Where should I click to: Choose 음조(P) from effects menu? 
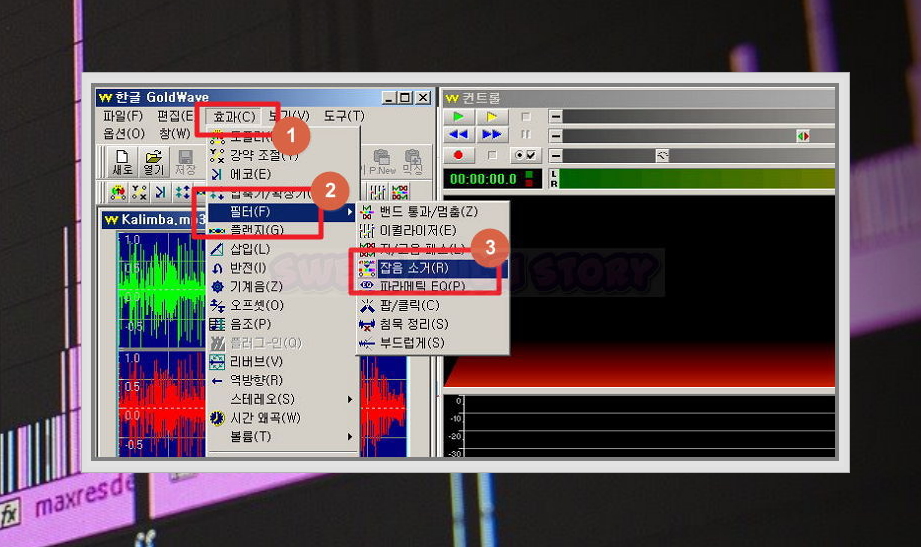283,324
